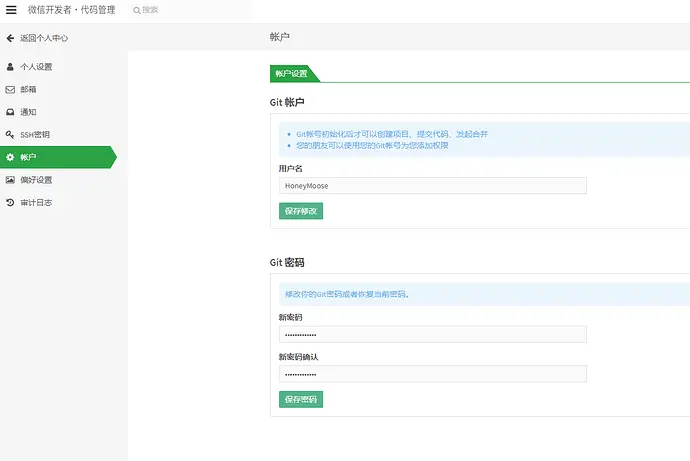Click the envelope icon for 邮箱
This screenshot has width=690, height=461.
click(10, 90)
